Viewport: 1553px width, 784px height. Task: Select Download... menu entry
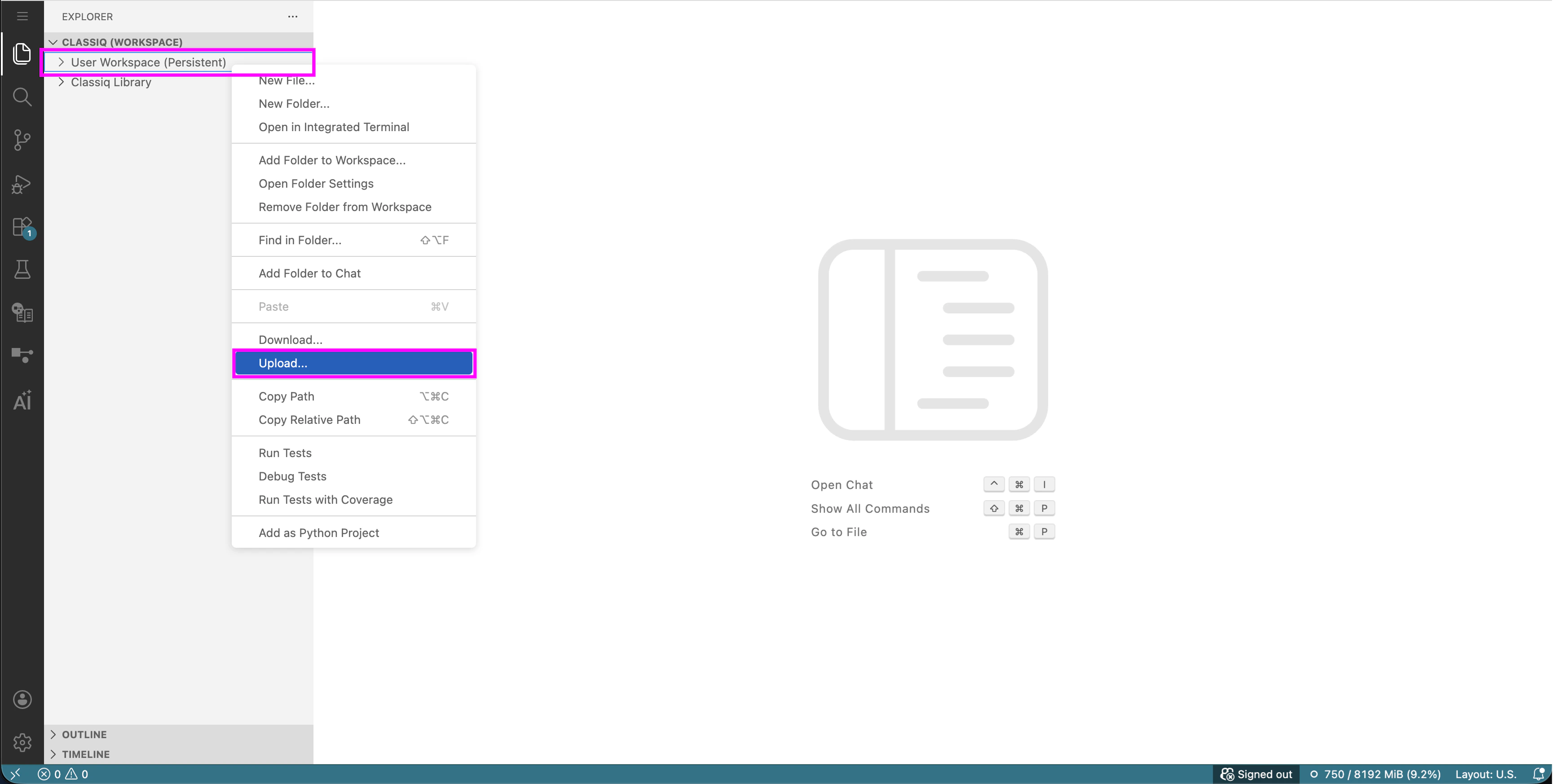pos(354,340)
